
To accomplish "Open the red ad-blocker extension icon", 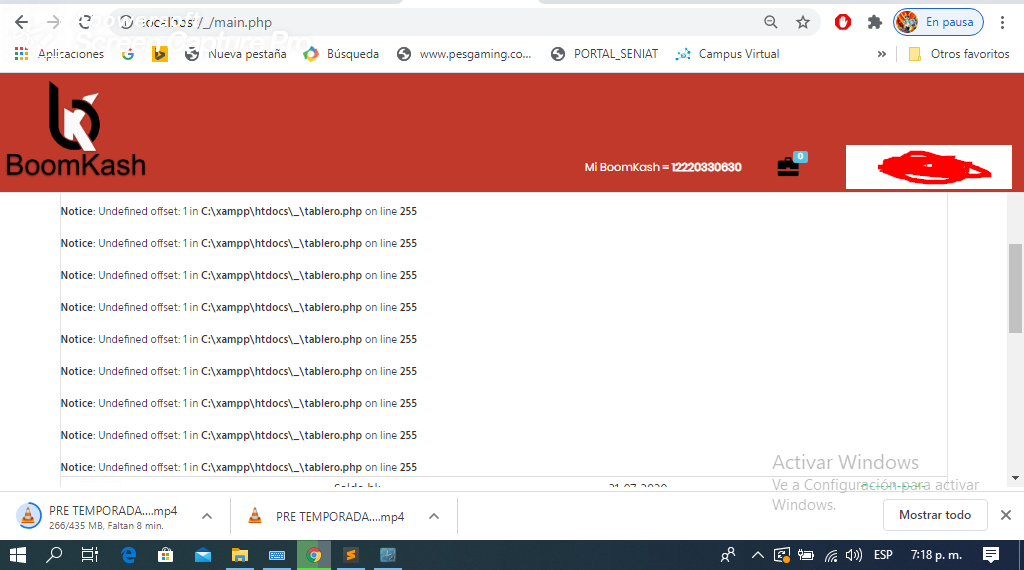I will (842, 22).
